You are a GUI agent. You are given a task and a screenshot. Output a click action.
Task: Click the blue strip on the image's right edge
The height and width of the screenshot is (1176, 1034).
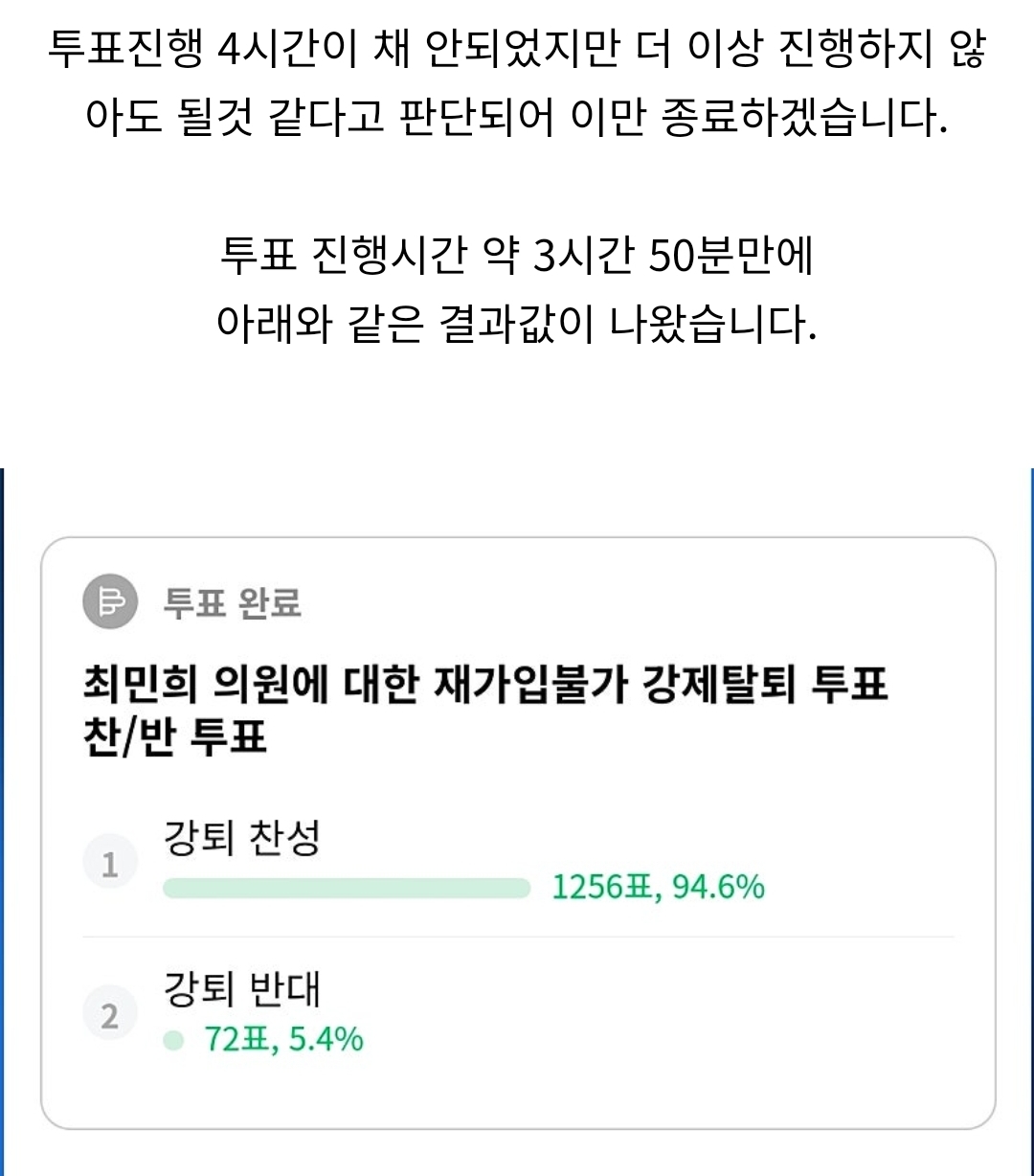1031,814
